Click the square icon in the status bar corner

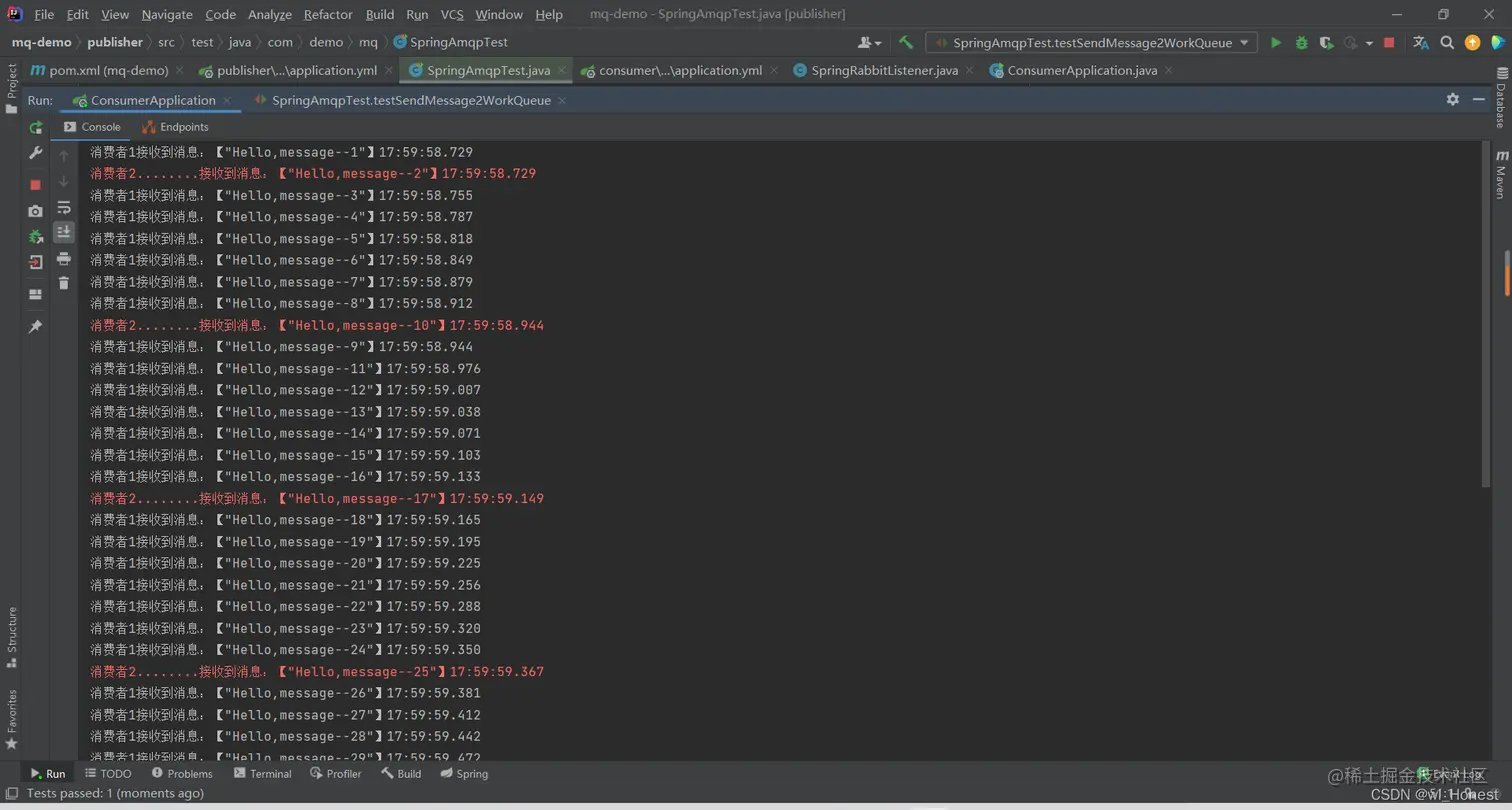point(11,793)
